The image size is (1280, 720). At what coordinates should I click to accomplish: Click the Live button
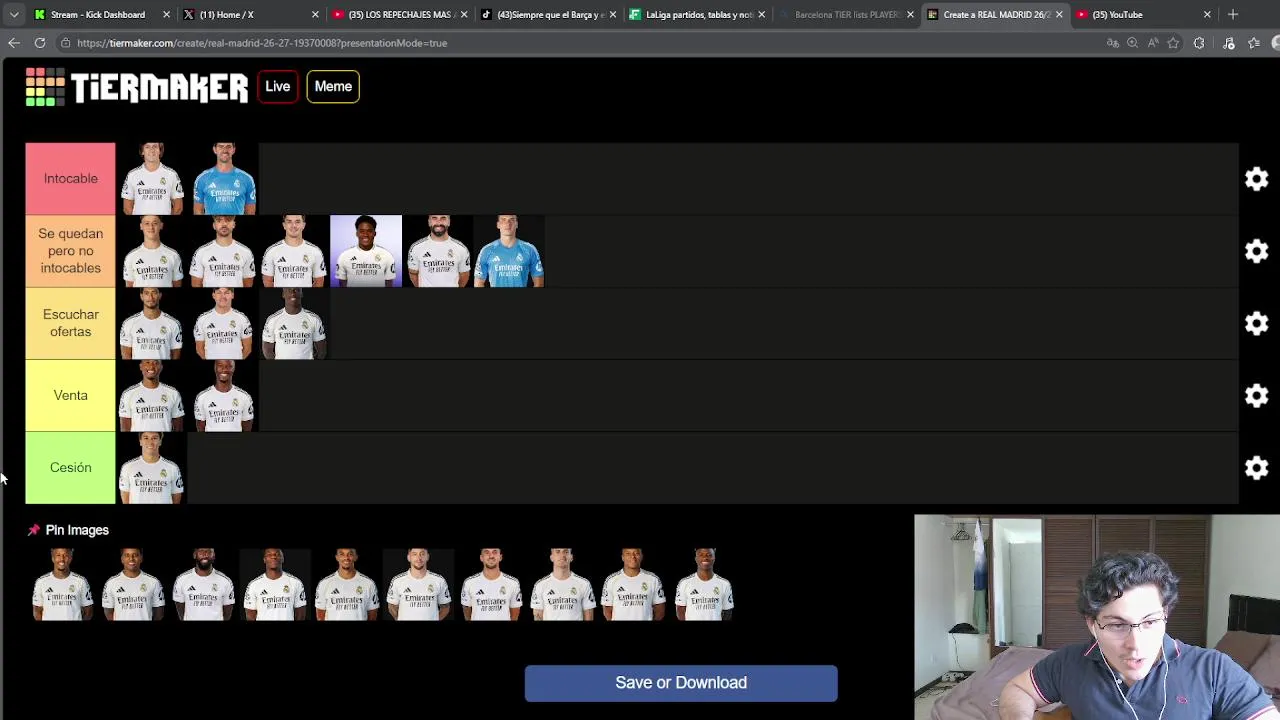(277, 87)
